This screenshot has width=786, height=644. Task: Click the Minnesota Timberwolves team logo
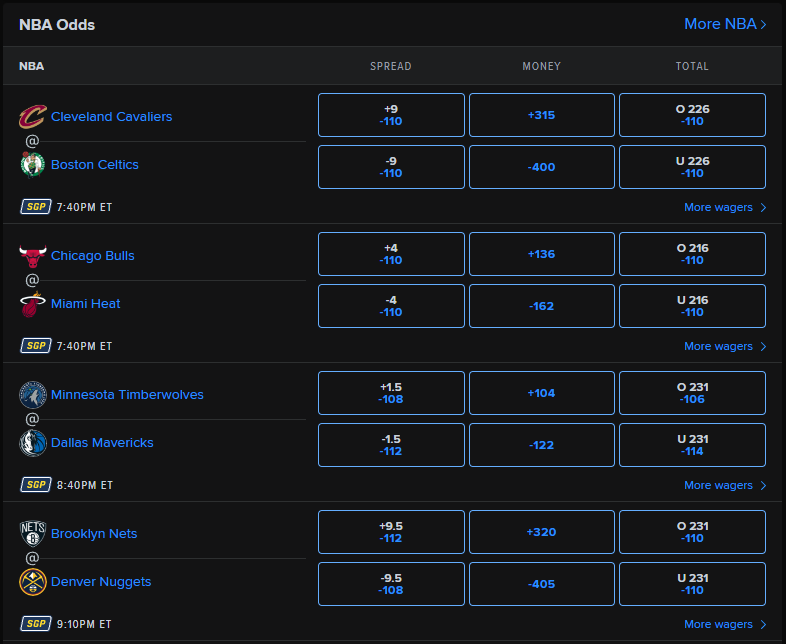coord(33,395)
